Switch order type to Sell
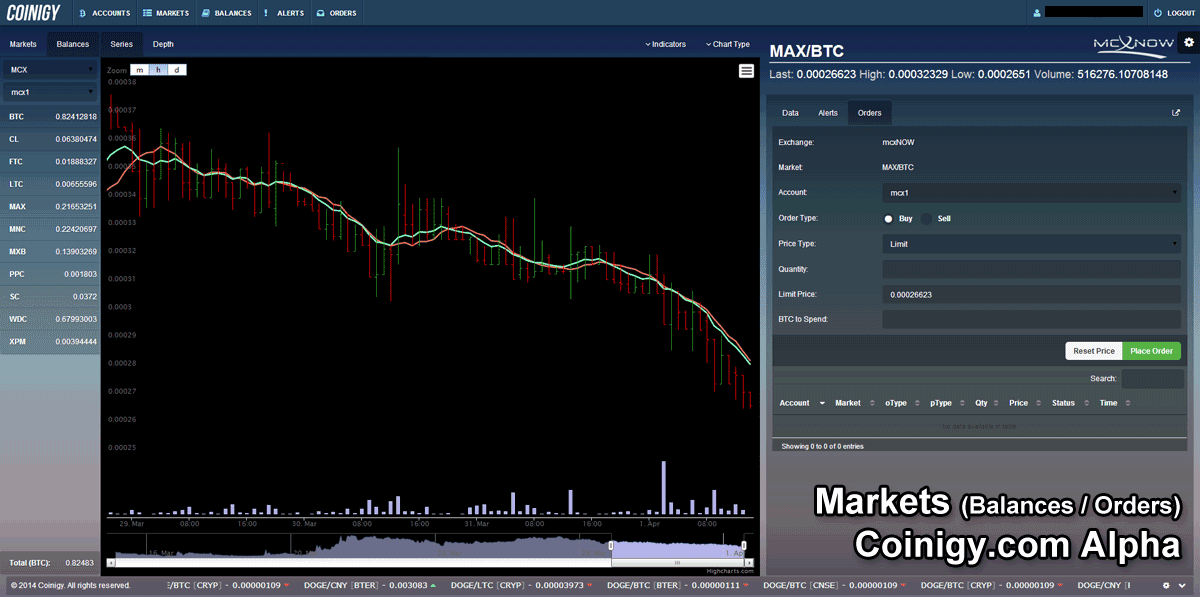This screenshot has height=597, width=1200. [923, 218]
